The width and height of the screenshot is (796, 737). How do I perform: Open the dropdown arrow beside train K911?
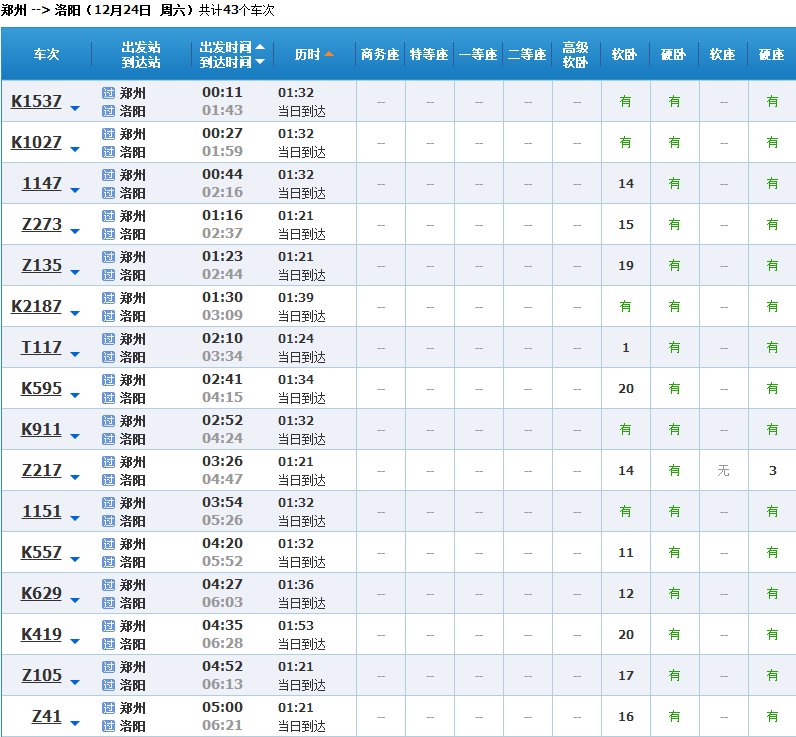pyautogui.click(x=75, y=437)
